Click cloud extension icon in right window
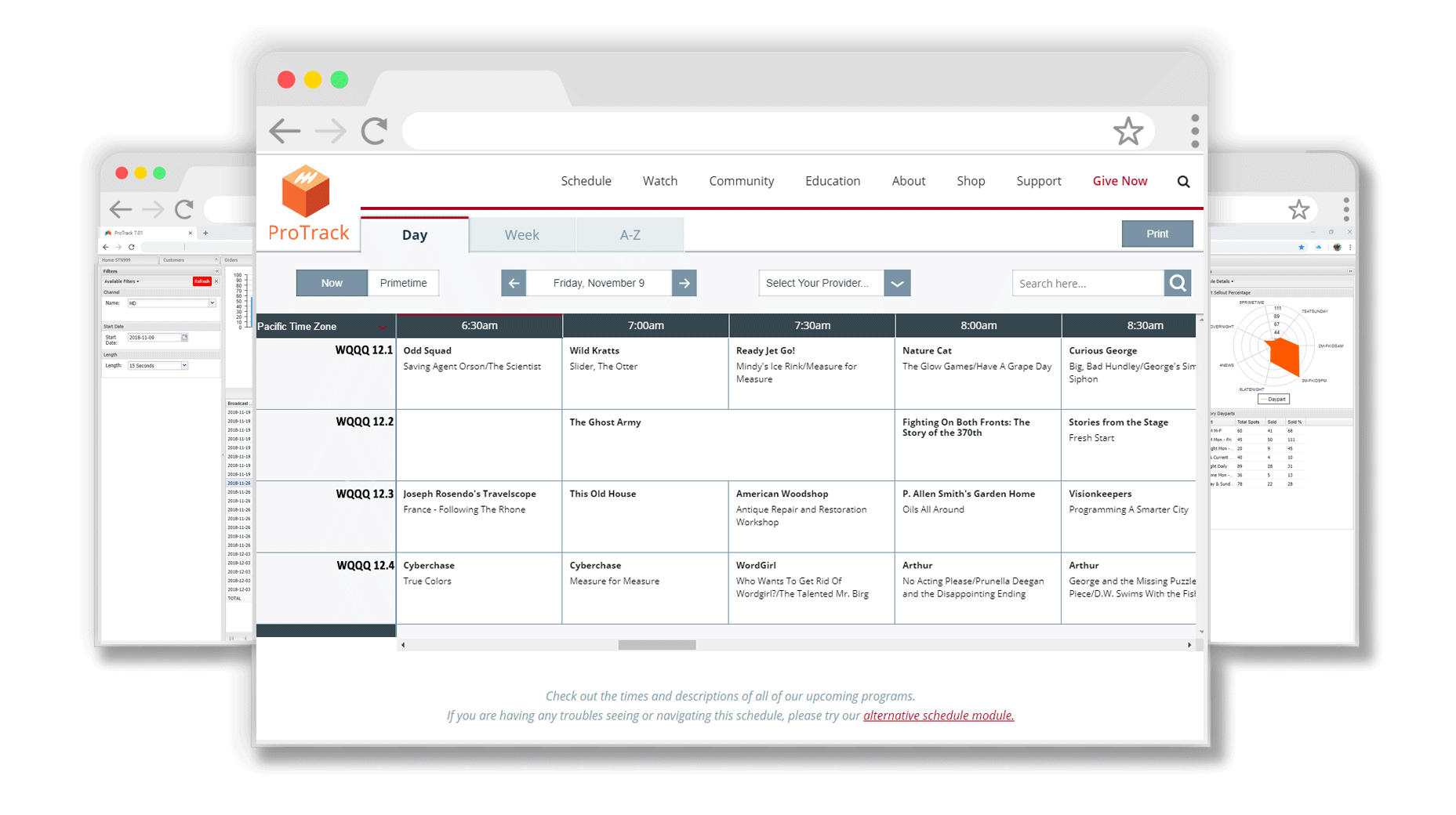Viewport: 1456px width, 815px height. click(1319, 247)
